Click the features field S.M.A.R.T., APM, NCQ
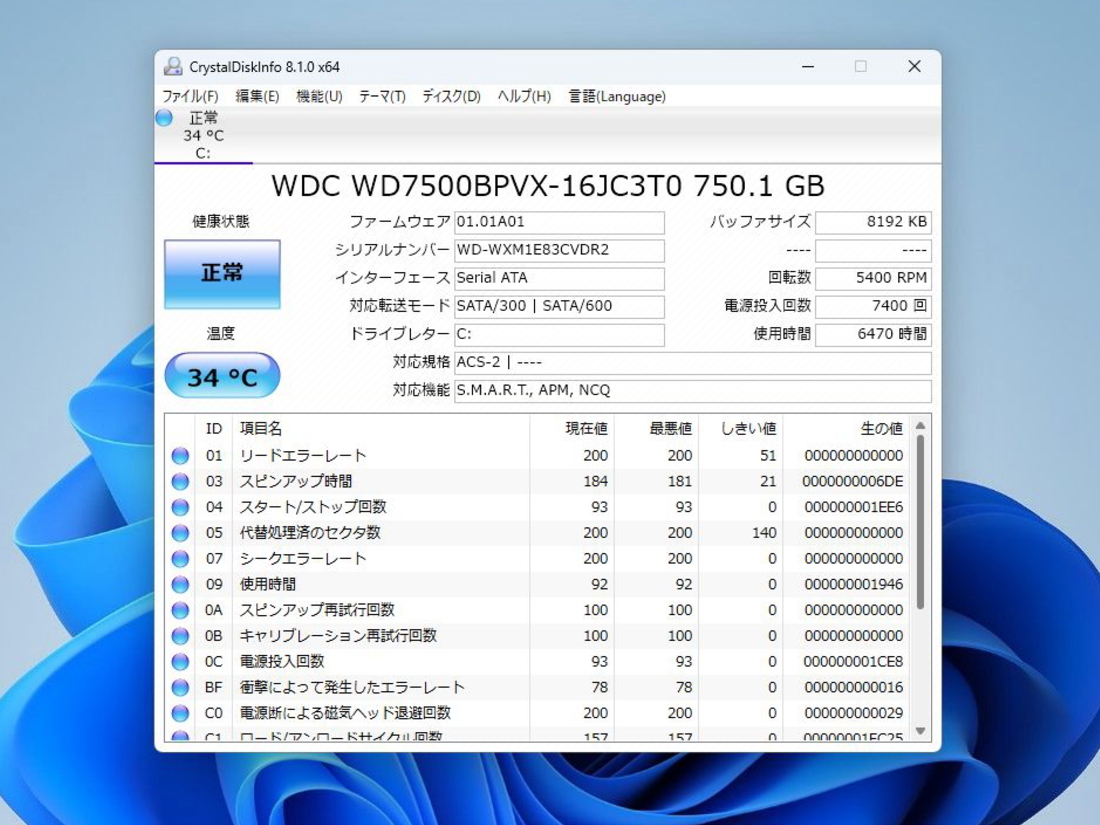 tap(693, 391)
